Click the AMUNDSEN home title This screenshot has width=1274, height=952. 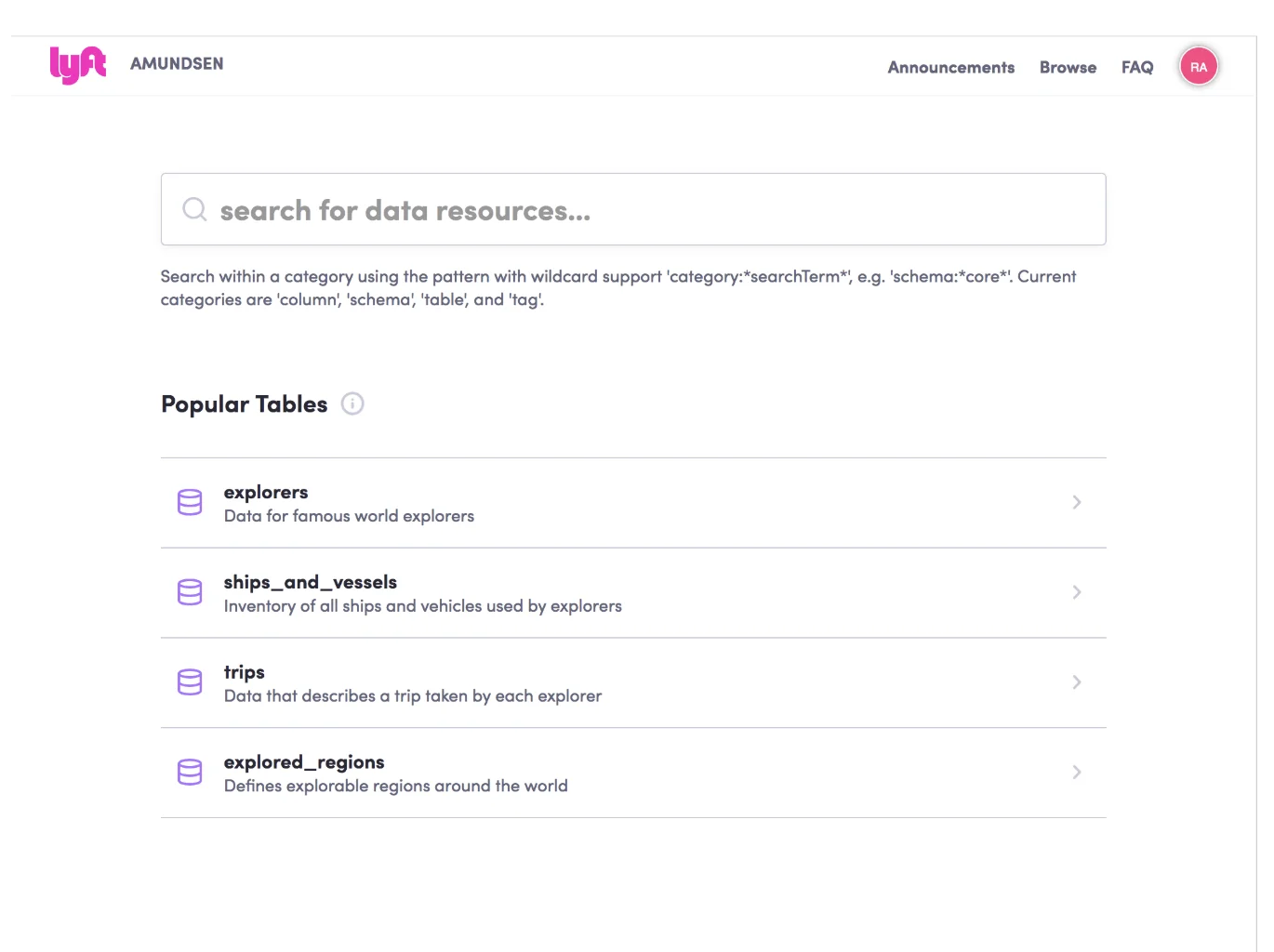click(177, 63)
